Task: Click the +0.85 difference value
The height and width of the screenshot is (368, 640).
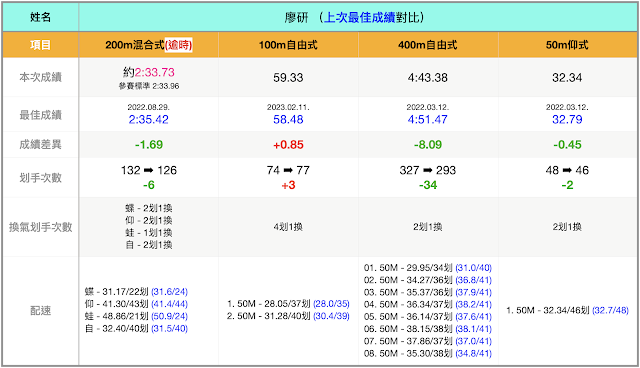Action: (288, 144)
